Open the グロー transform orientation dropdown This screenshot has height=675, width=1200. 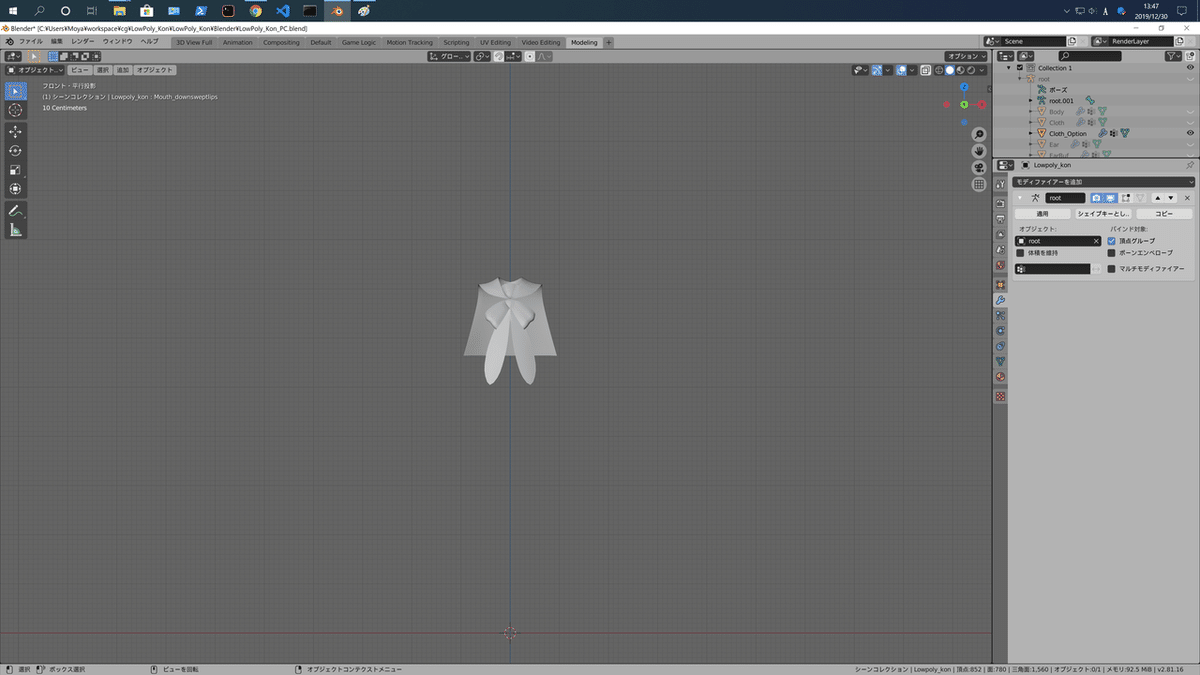(450, 56)
